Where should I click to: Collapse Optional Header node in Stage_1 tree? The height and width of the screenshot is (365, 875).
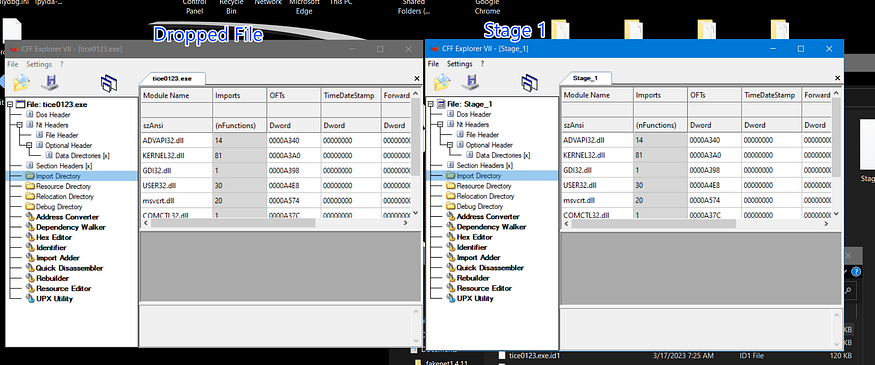click(x=450, y=145)
